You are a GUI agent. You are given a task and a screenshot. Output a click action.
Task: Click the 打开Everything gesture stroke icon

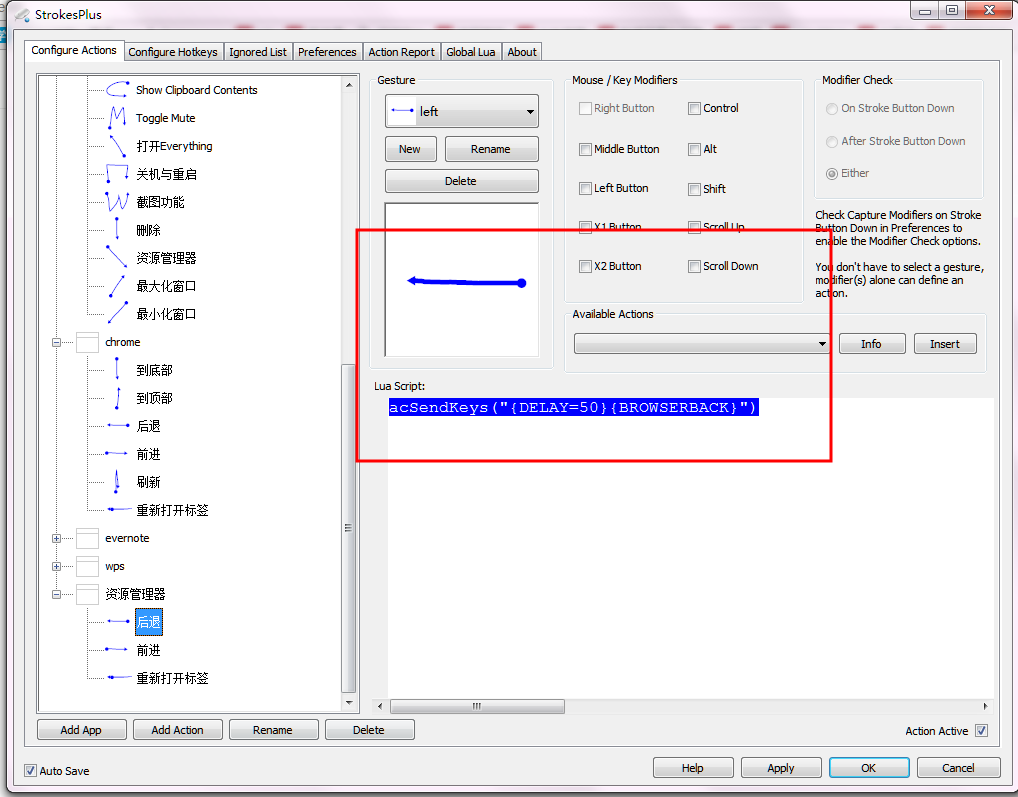pos(116,145)
